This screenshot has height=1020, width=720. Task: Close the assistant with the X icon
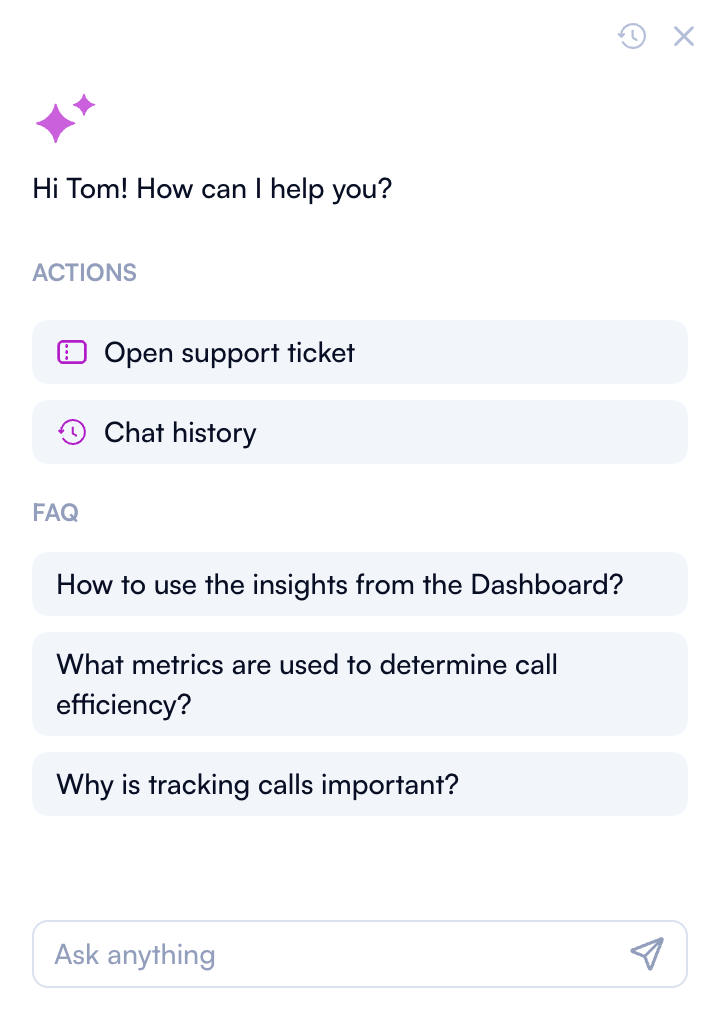684,36
